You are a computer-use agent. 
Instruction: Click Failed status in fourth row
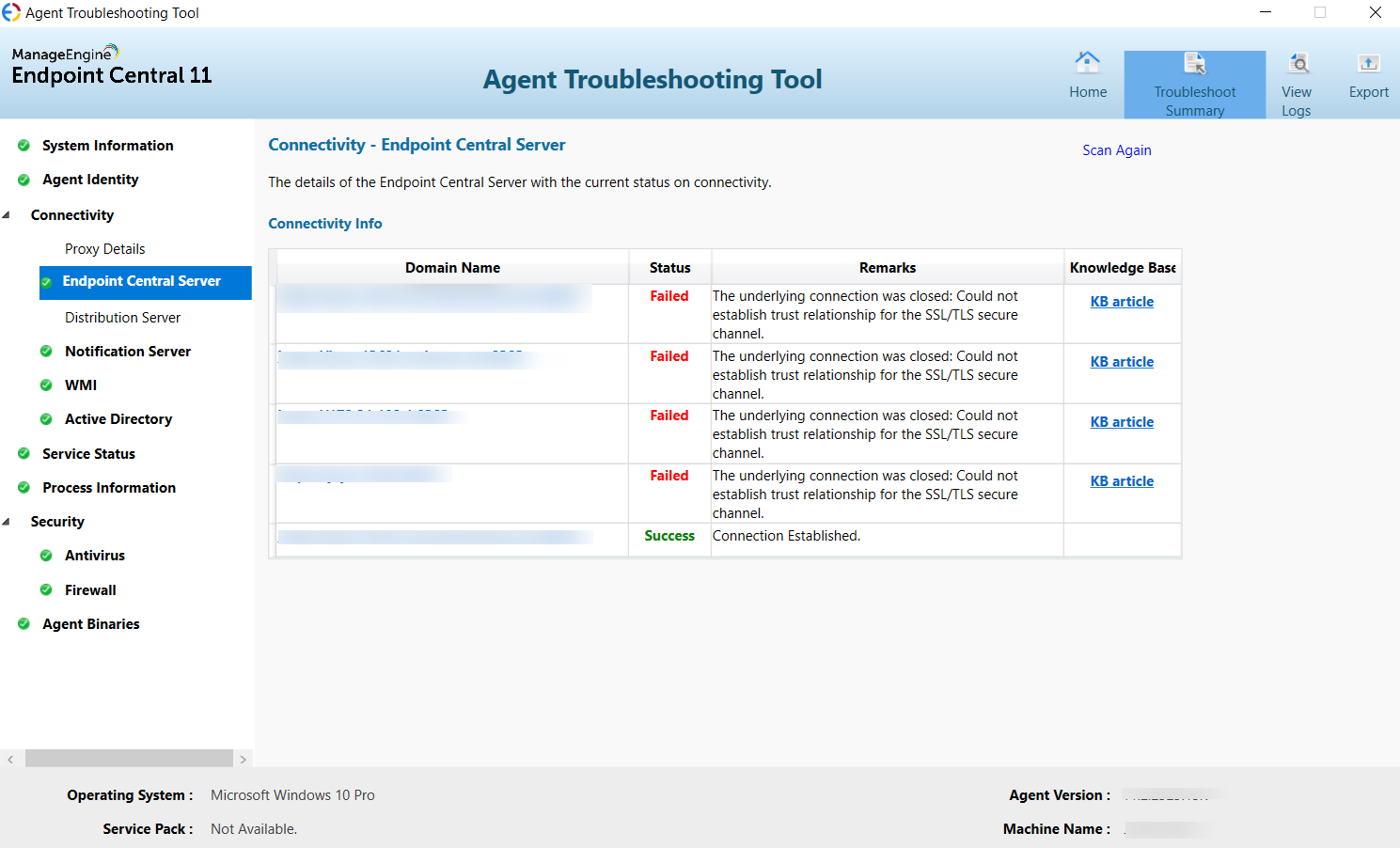(669, 476)
